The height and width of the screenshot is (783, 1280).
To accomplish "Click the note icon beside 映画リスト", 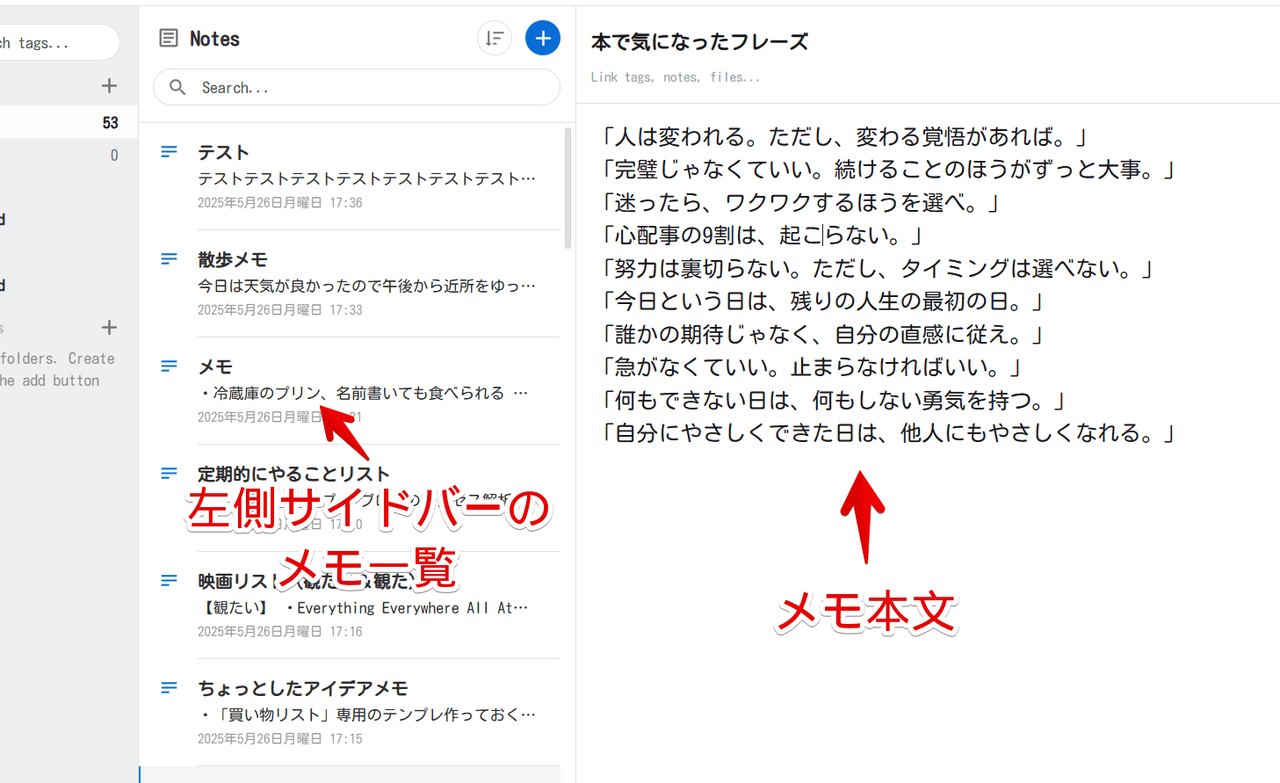I will point(169,580).
